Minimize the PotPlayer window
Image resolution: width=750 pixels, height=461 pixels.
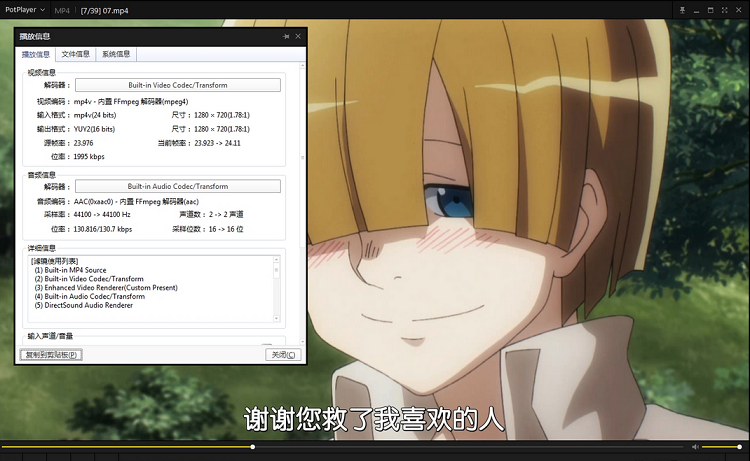(697, 9)
